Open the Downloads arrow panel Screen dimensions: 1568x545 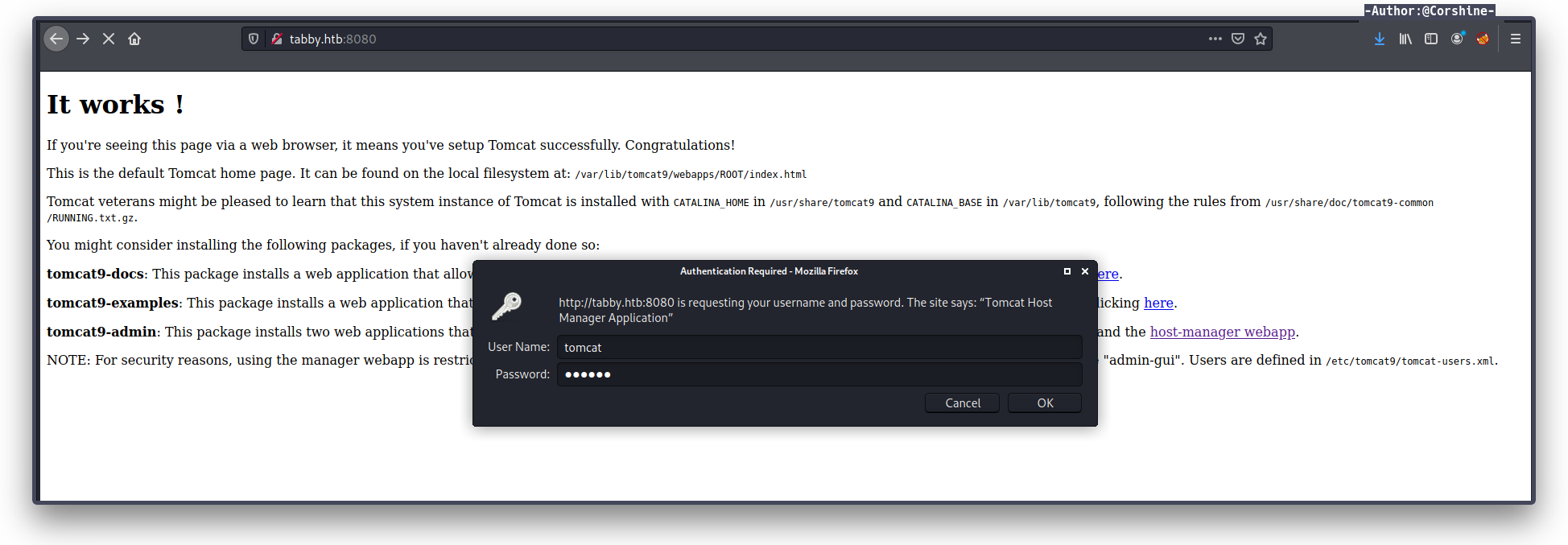coord(1380,39)
